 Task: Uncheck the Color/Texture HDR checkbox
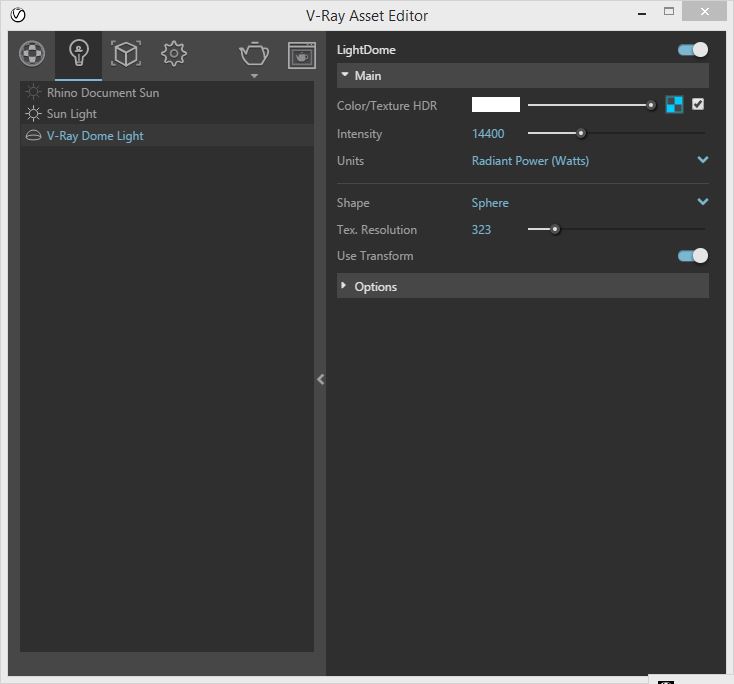(698, 104)
